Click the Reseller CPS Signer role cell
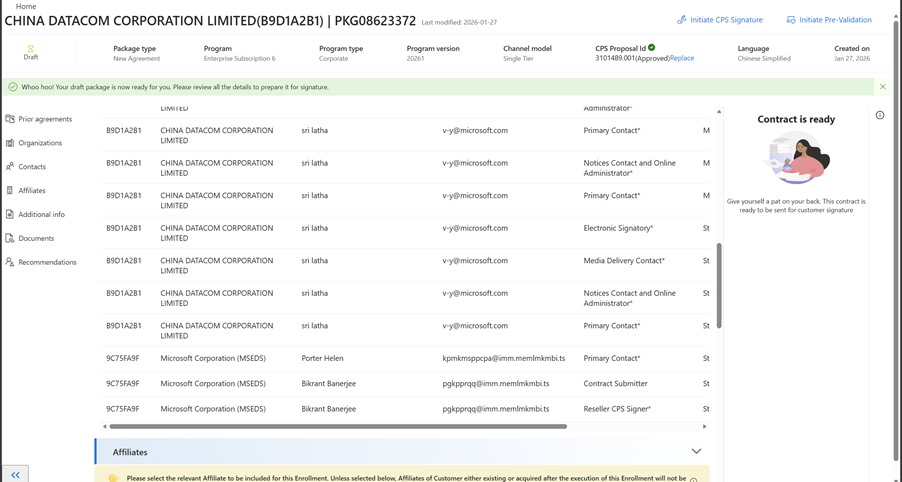The image size is (902, 482). click(x=617, y=408)
